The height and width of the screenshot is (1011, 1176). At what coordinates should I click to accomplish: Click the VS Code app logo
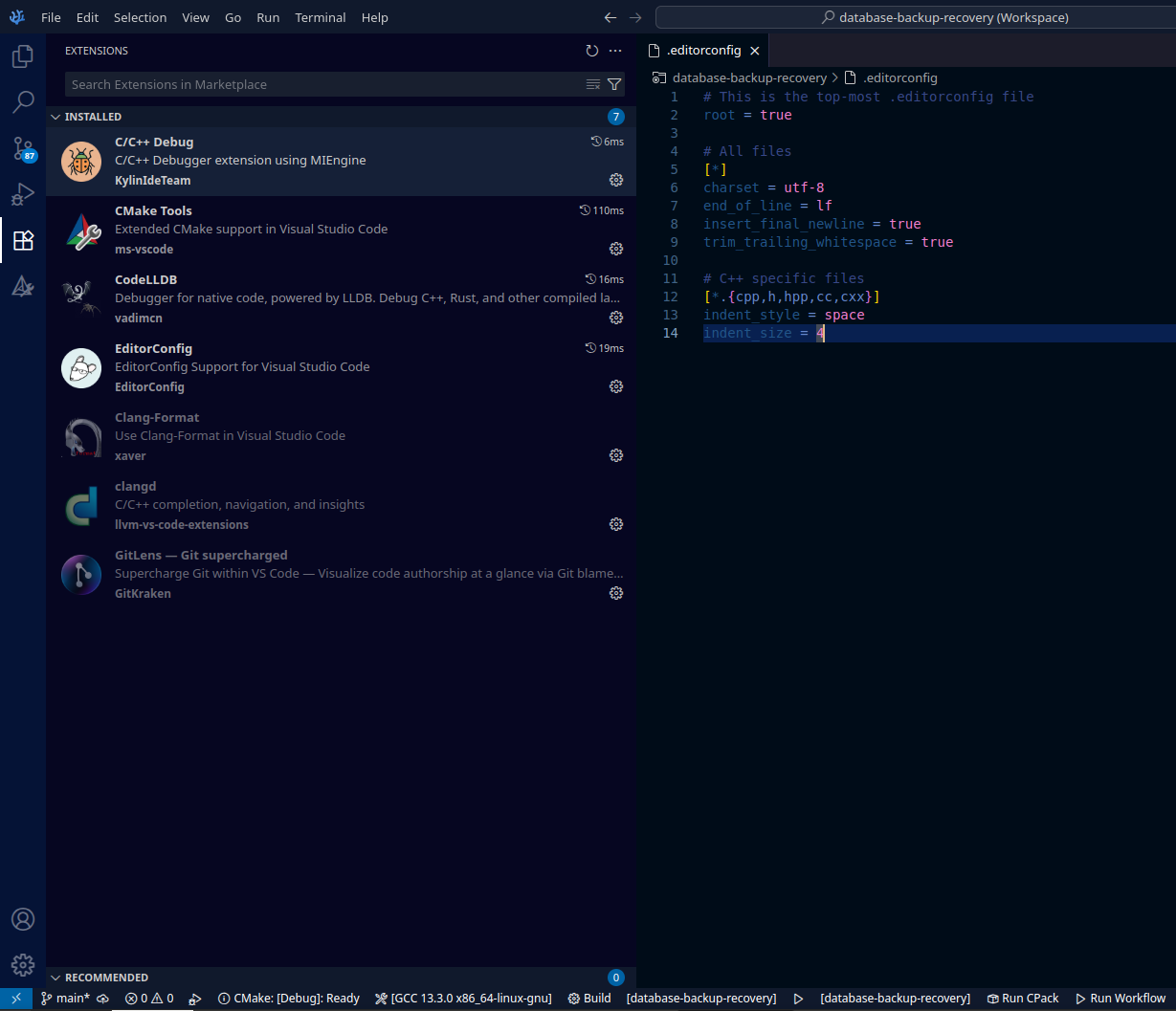(x=16, y=17)
